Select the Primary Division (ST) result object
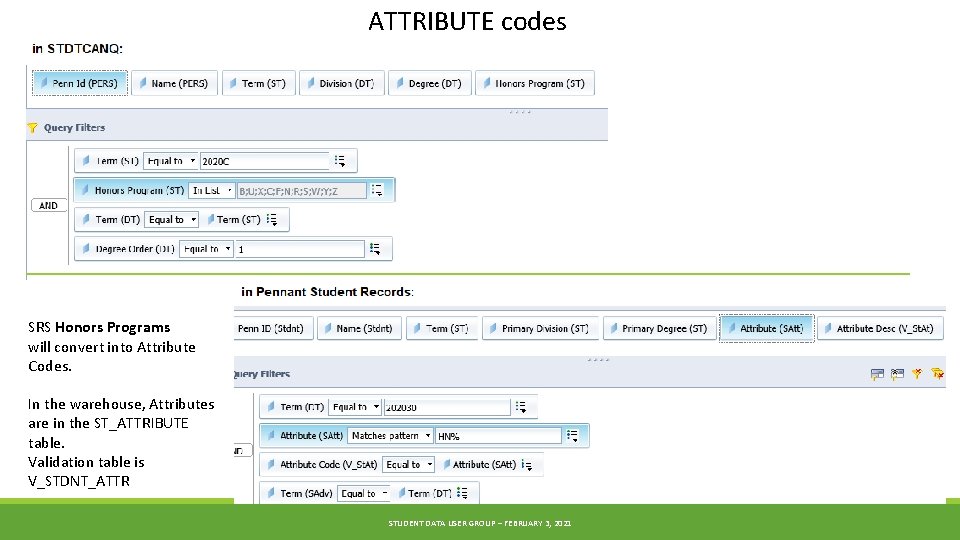960x540 pixels. pos(539,328)
